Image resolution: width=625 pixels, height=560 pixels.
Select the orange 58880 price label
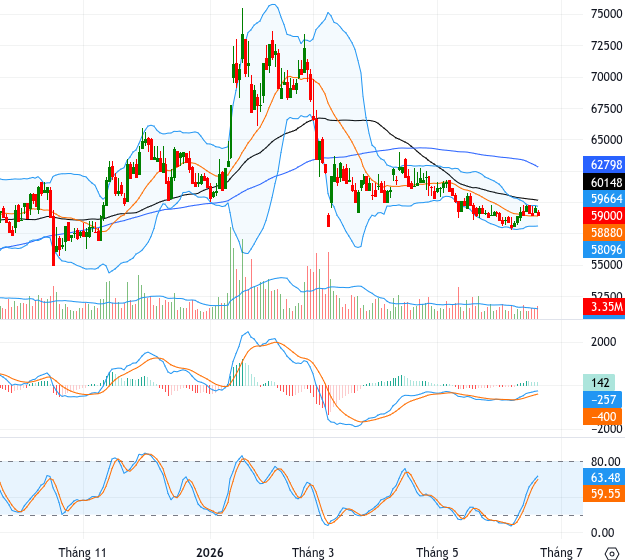click(x=604, y=232)
